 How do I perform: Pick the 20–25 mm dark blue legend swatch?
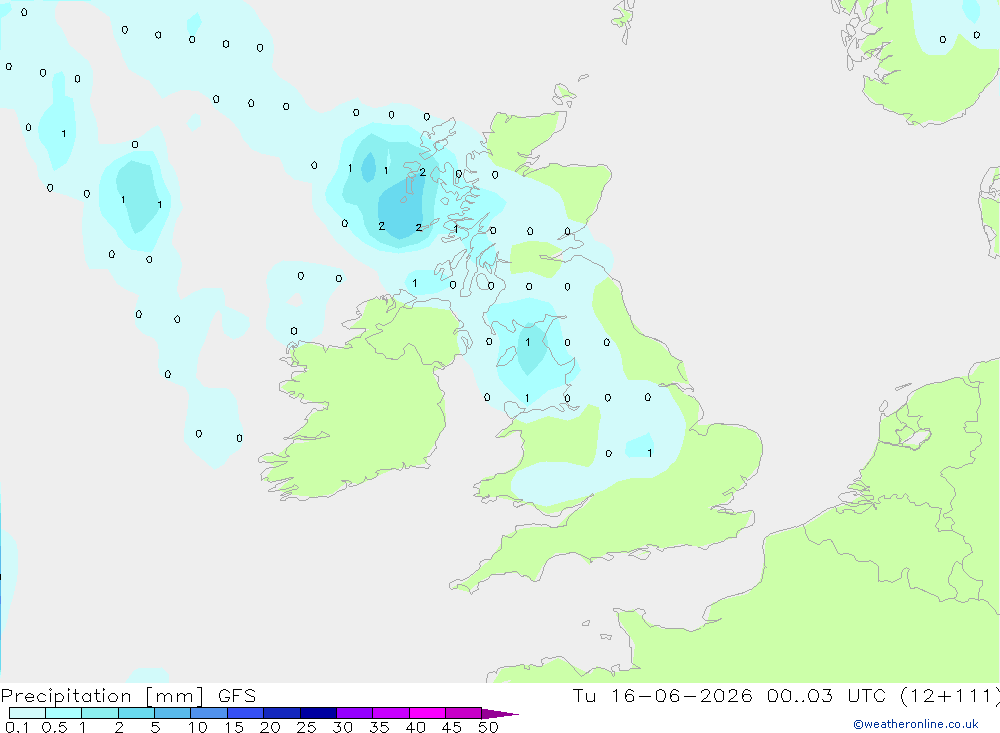click(x=282, y=713)
